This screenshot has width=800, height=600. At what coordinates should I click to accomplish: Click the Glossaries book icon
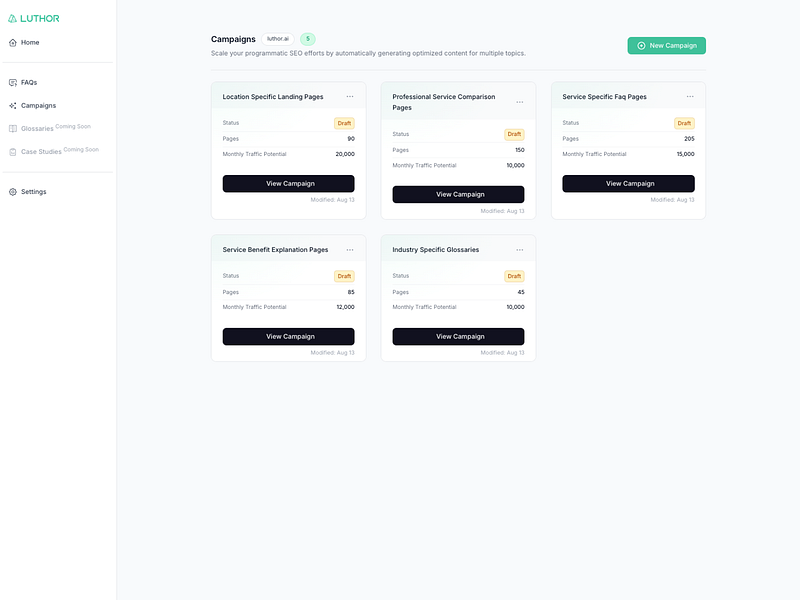(13, 128)
